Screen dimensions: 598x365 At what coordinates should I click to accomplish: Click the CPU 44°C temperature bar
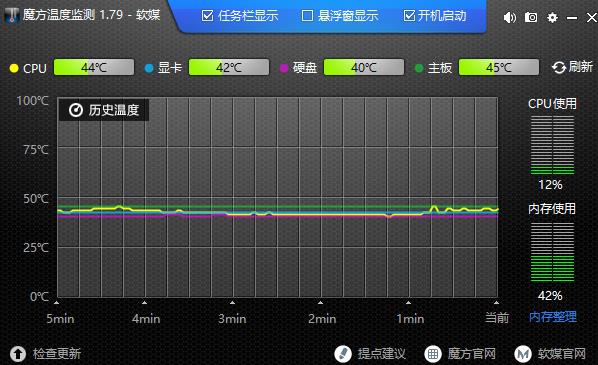coord(94,67)
